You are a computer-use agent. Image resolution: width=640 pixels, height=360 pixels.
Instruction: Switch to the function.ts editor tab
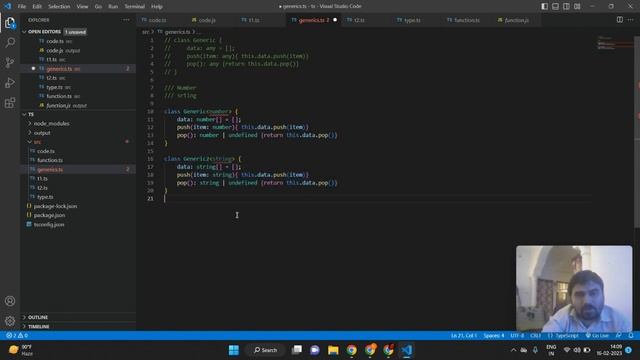[x=467, y=20]
